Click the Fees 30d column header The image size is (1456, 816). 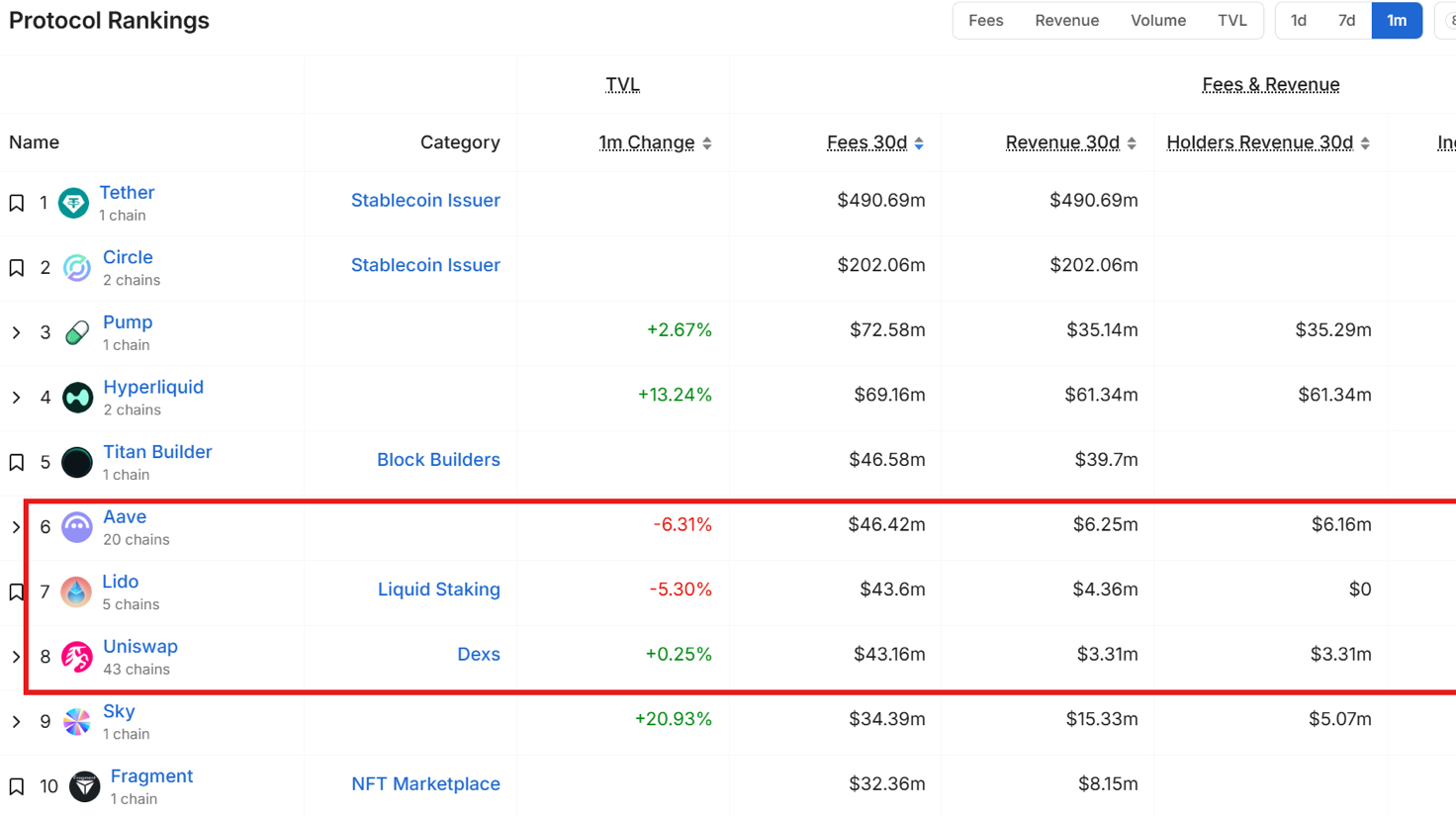coord(867,142)
